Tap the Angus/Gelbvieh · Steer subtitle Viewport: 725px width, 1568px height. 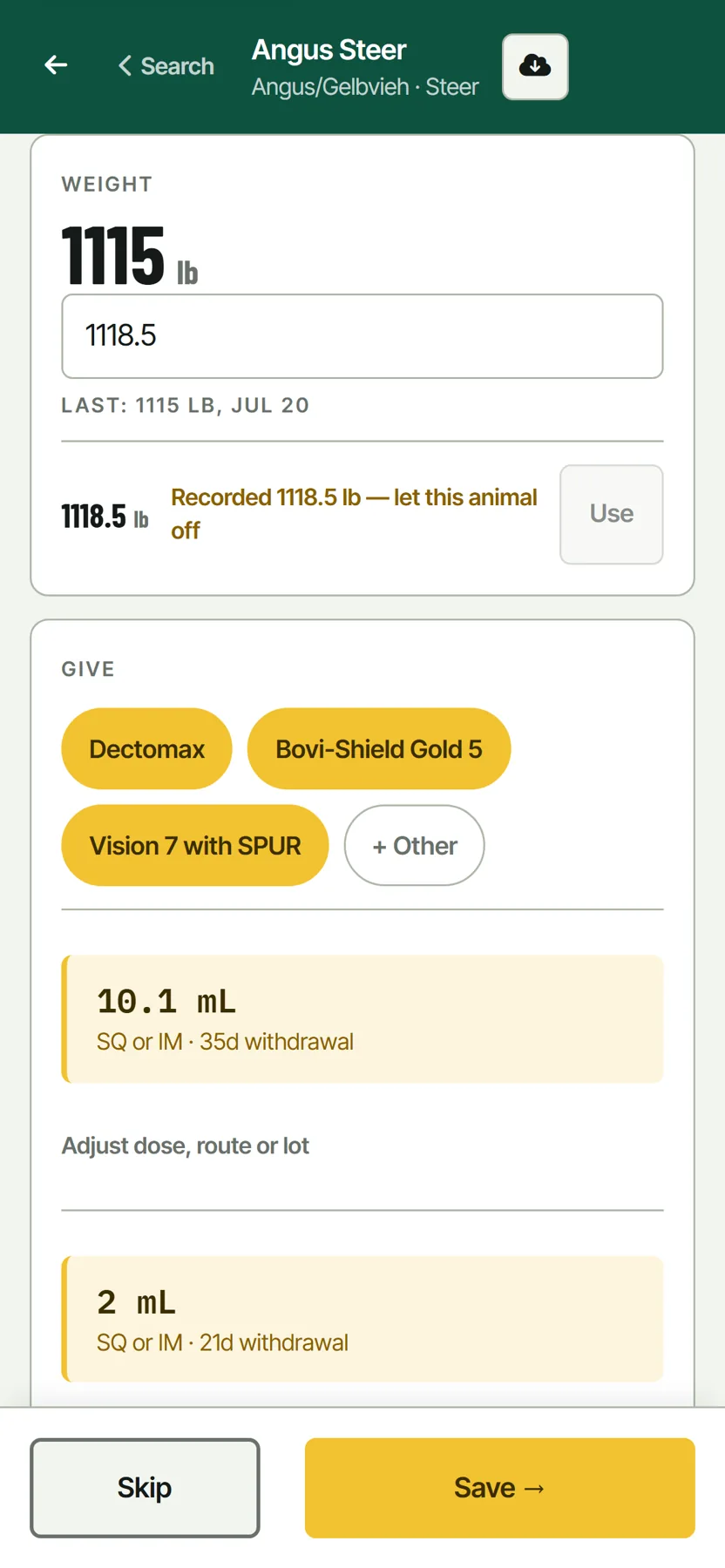point(365,87)
